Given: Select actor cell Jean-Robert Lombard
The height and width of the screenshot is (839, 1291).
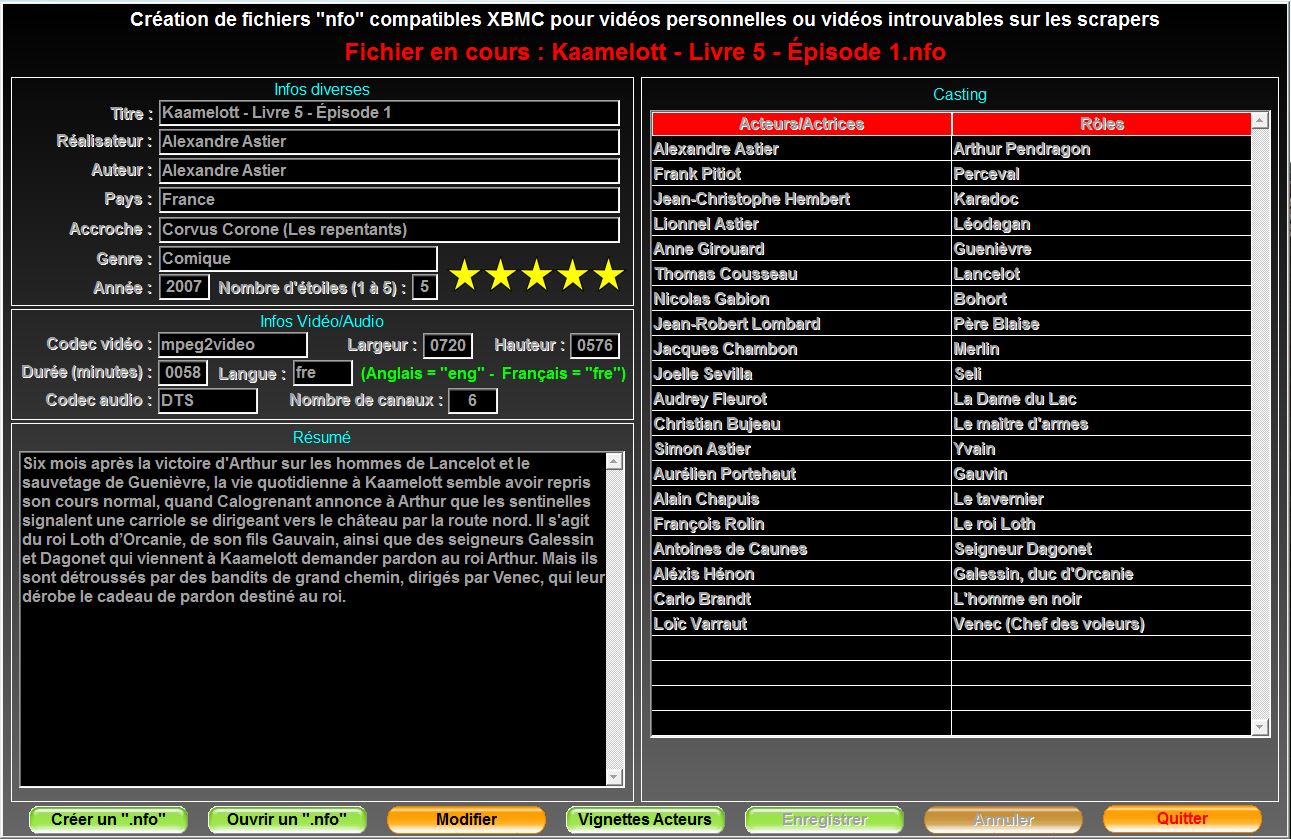Looking at the screenshot, I should [801, 324].
